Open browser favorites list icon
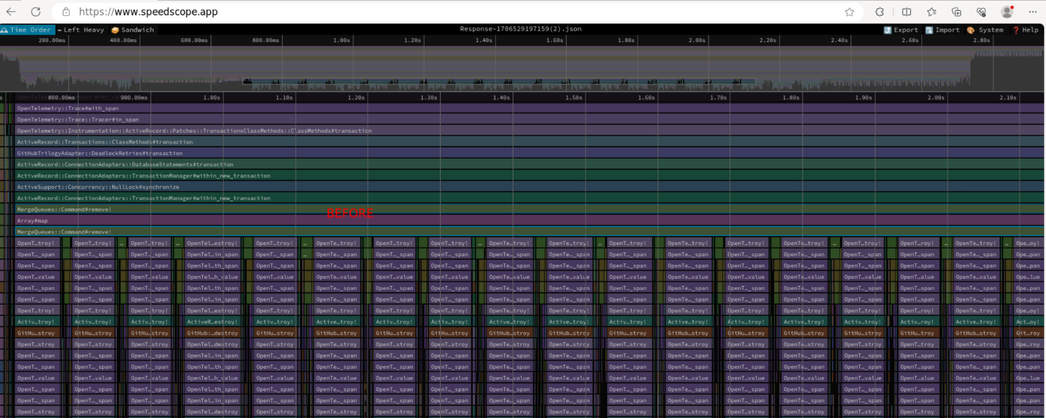 931,12
